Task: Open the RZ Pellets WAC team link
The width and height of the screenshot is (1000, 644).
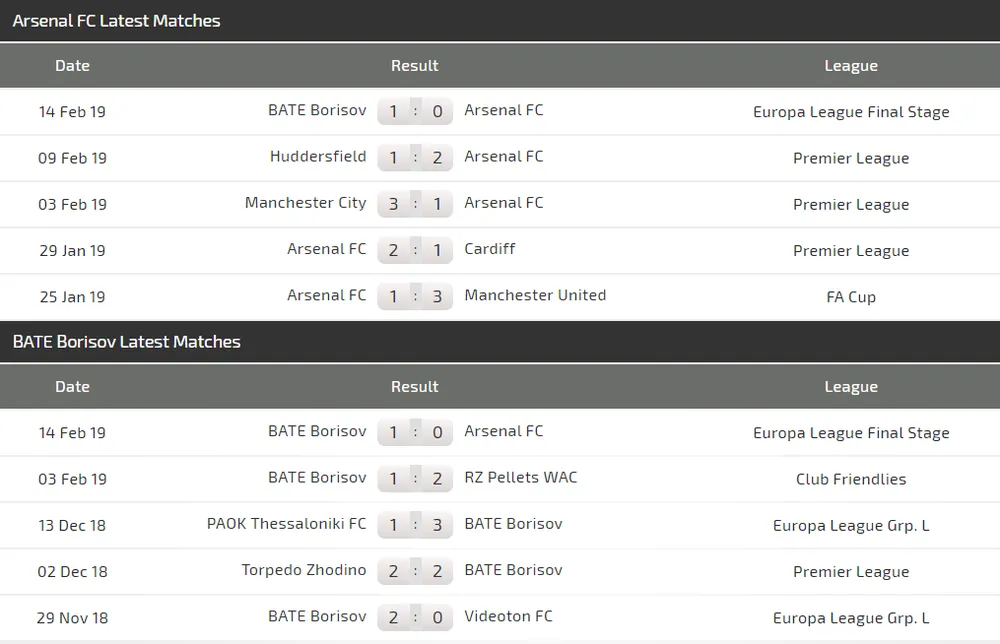Action: point(521,478)
